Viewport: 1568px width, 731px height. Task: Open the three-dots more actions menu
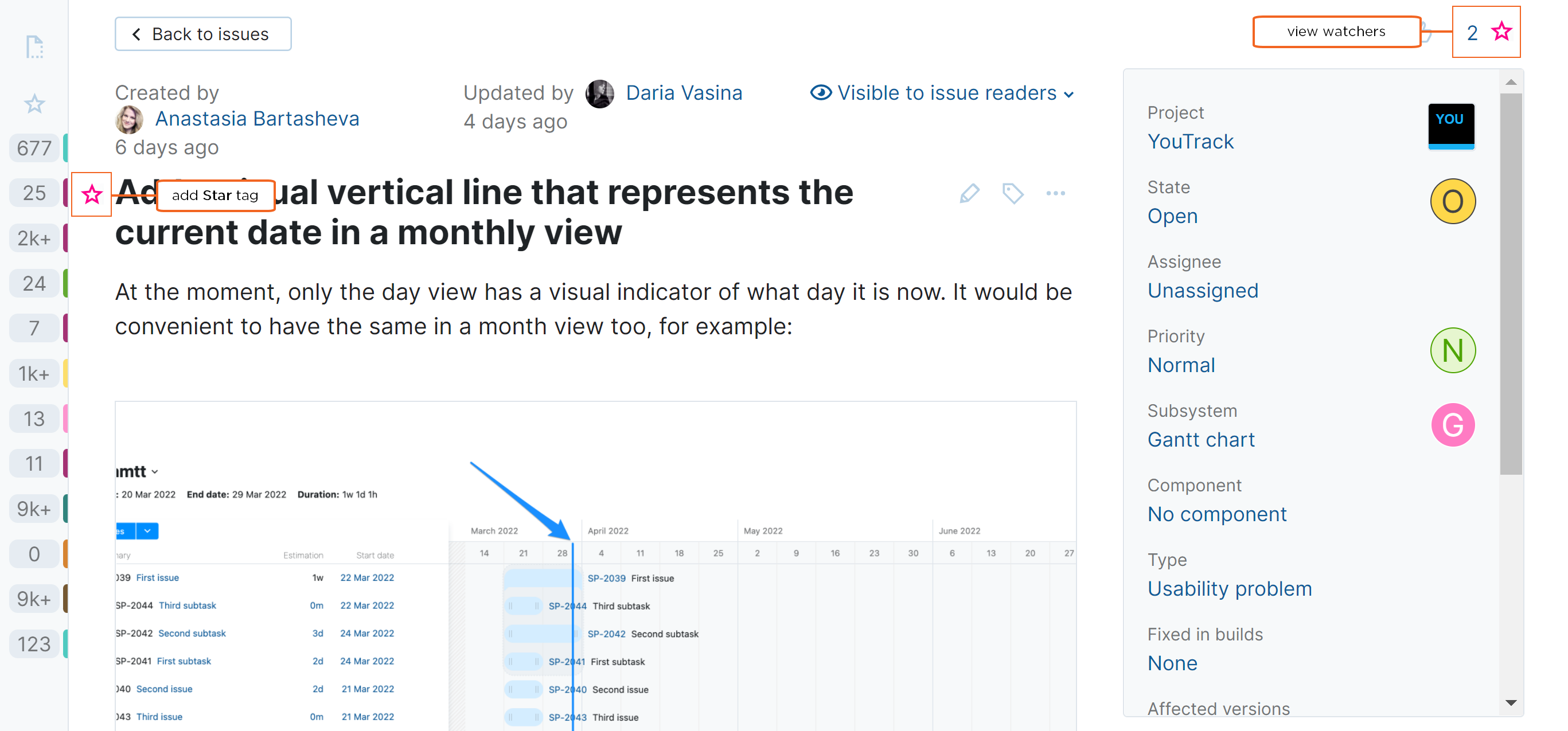[1055, 194]
